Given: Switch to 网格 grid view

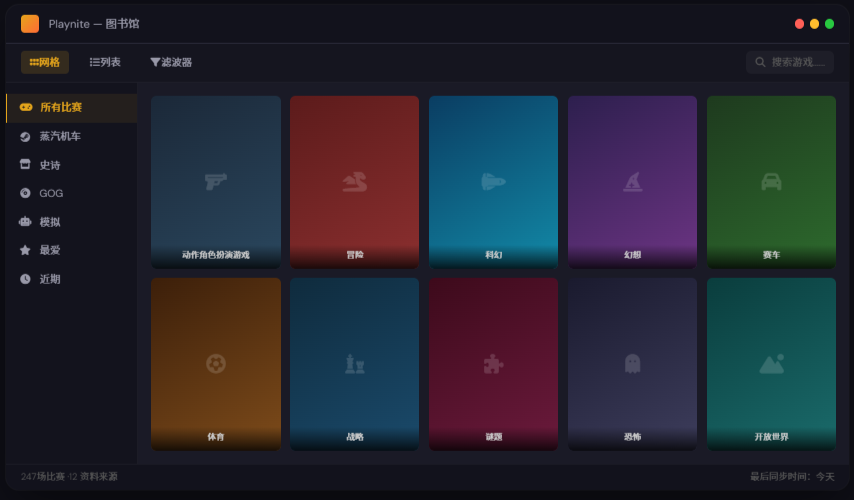Looking at the screenshot, I should click(45, 62).
